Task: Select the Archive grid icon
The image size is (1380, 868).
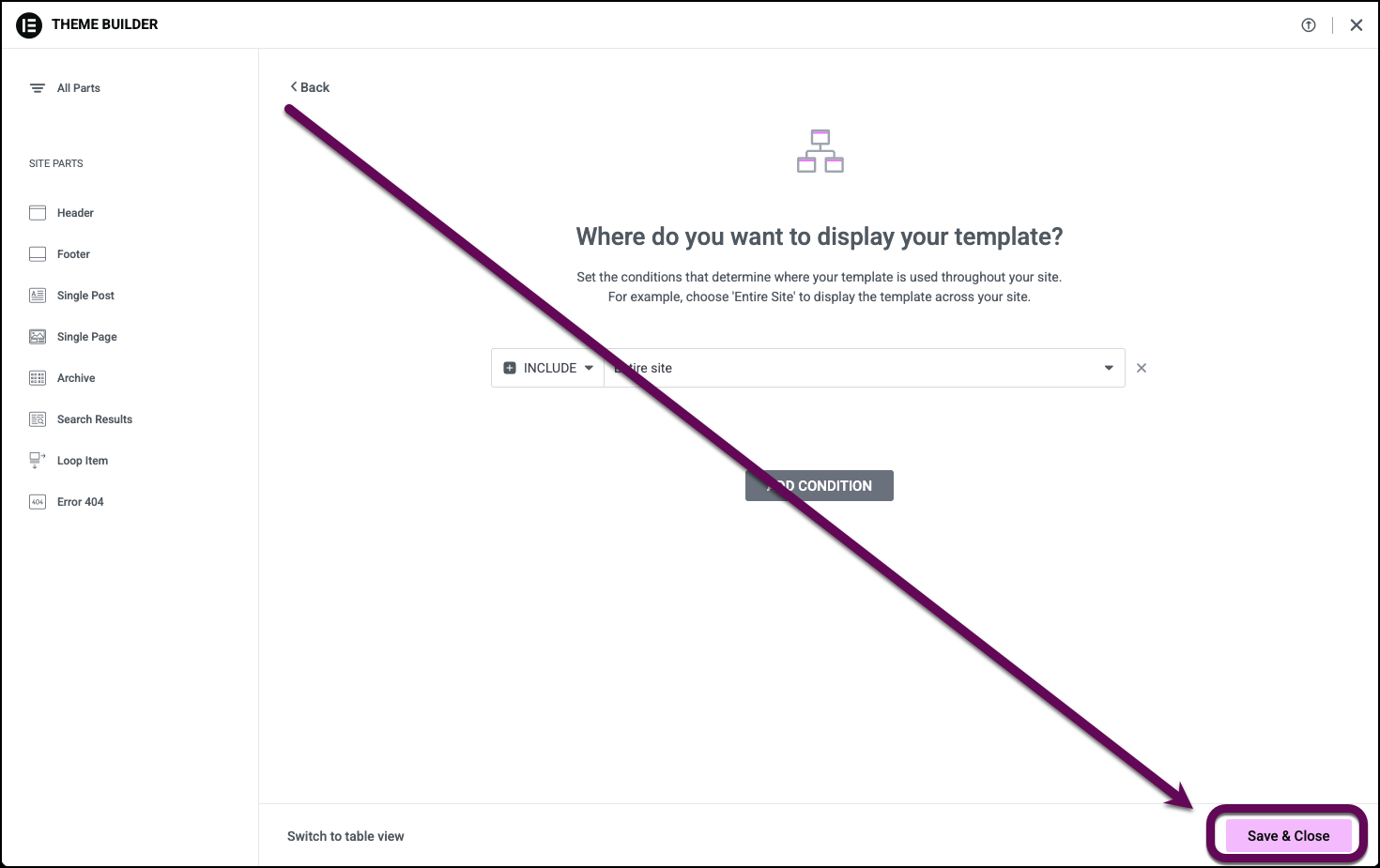Action: (x=37, y=377)
